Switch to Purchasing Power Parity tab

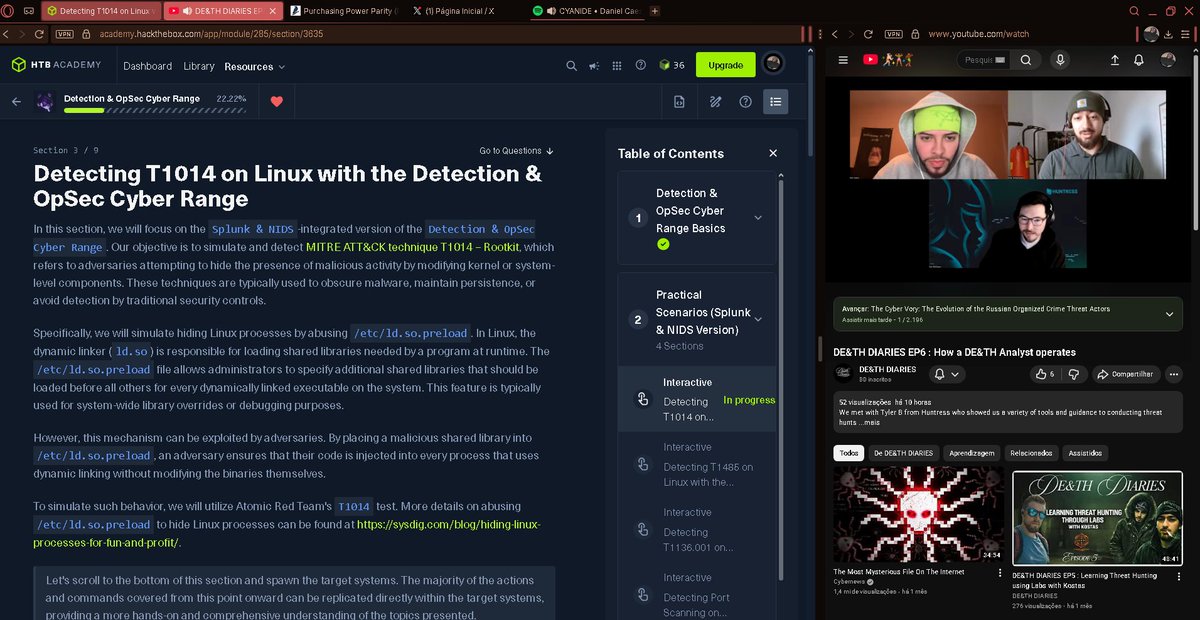point(344,11)
